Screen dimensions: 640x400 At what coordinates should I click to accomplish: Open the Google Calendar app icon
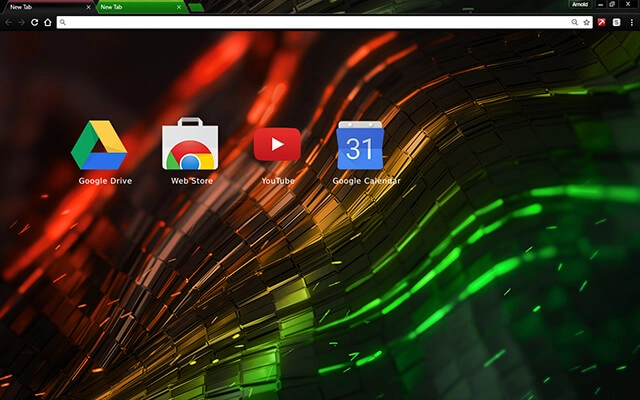(360, 145)
